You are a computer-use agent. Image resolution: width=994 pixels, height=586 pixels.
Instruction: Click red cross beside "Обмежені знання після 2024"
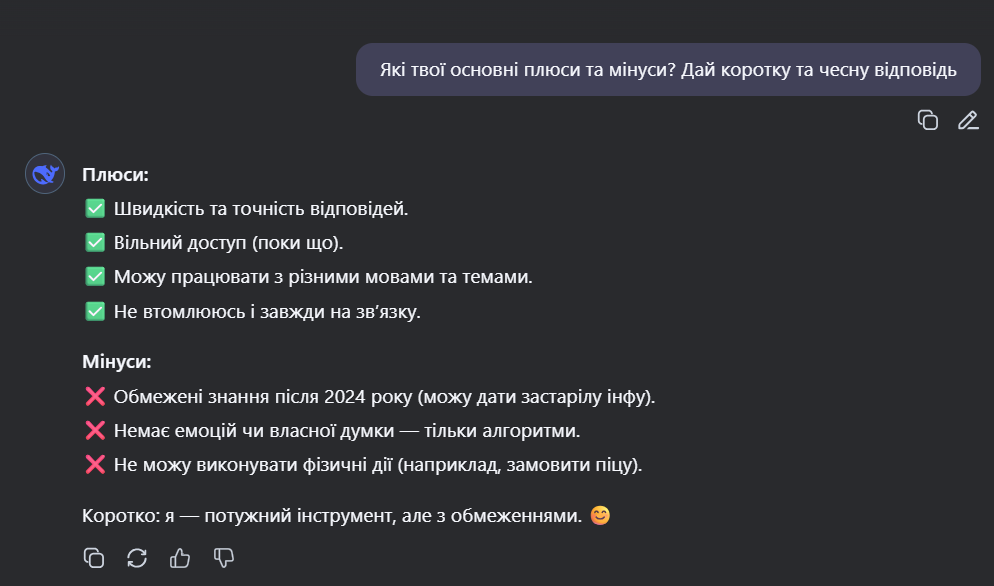pyautogui.click(x=95, y=396)
